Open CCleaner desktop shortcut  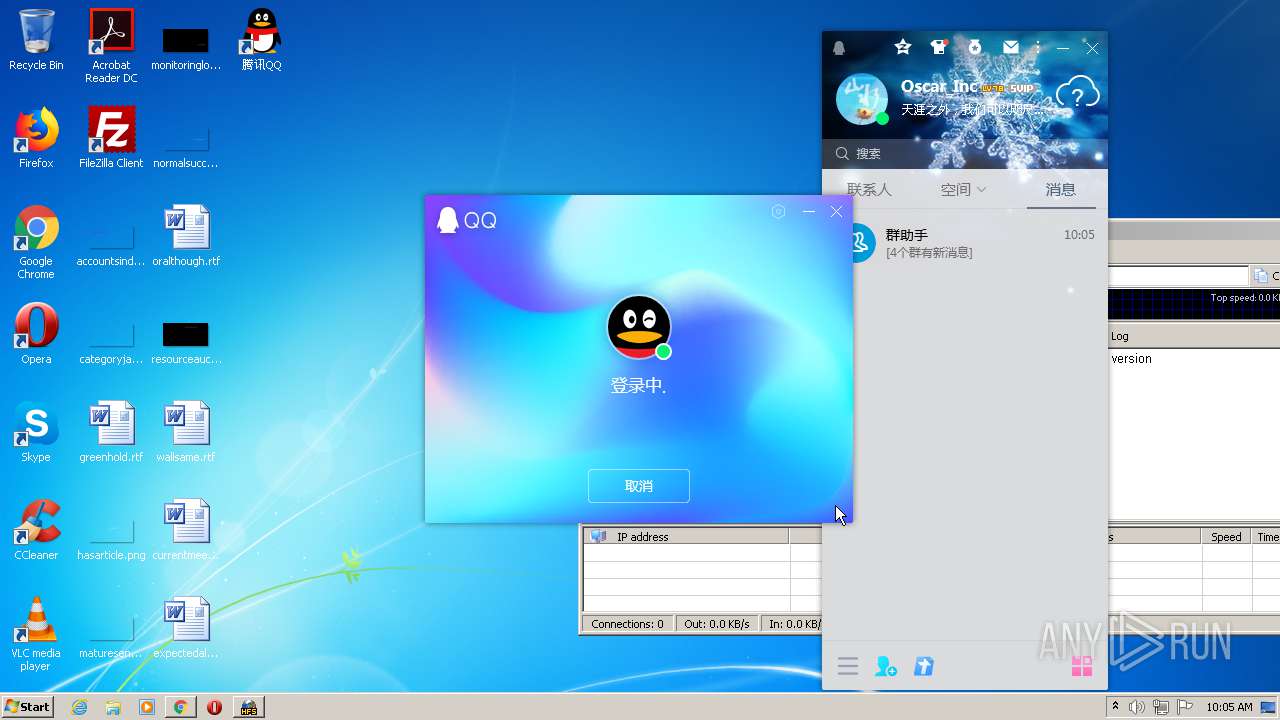[x=36, y=530]
